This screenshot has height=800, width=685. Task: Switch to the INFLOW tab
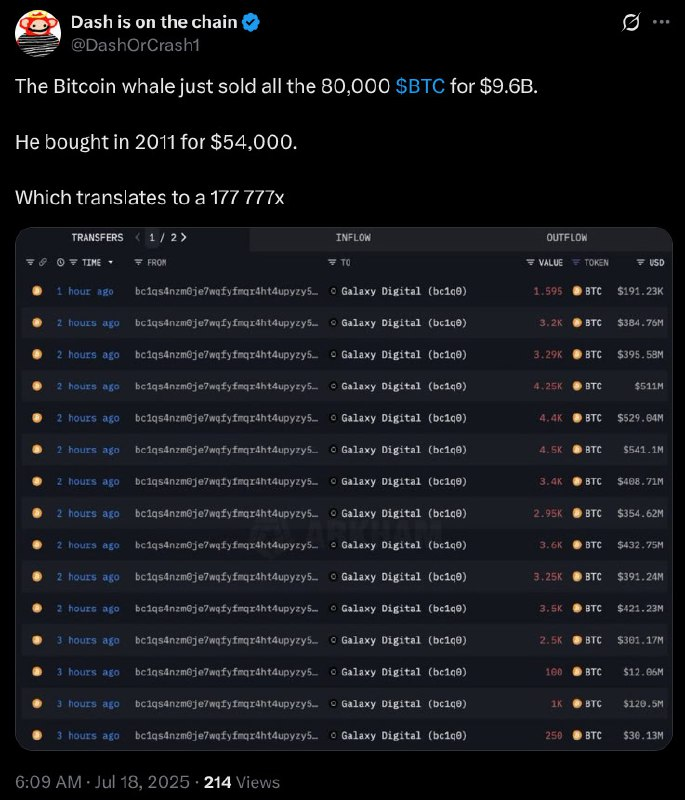click(353, 238)
